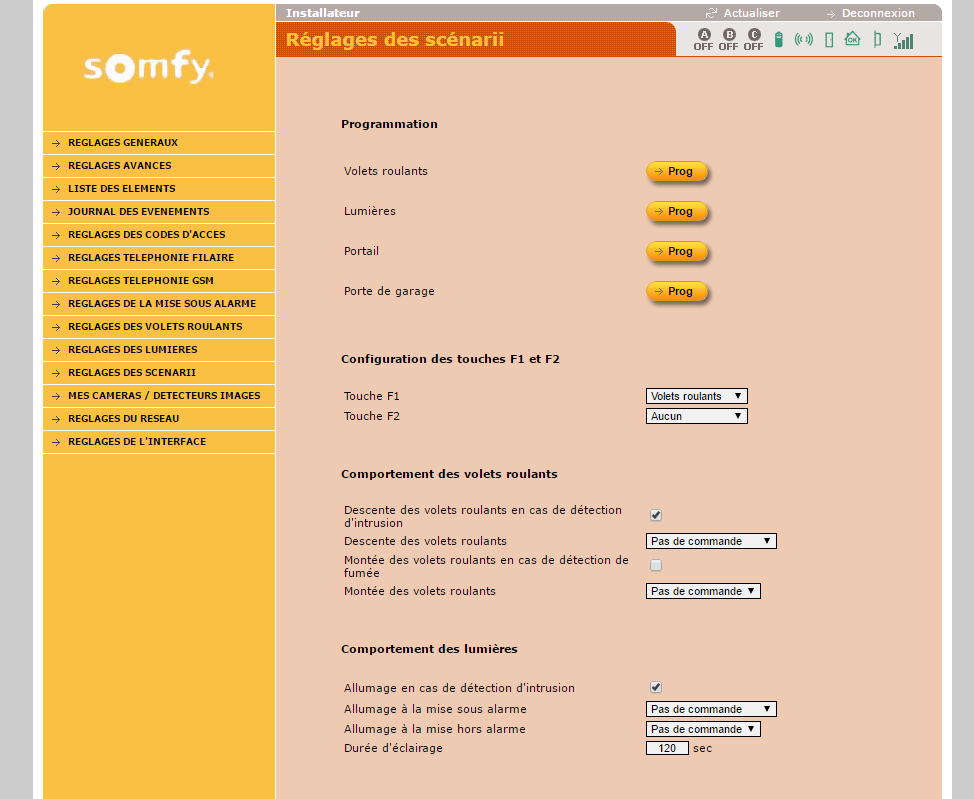Click the arrow icon beside Deconnexion
Viewport: 974px width, 799px height.
tap(831, 14)
